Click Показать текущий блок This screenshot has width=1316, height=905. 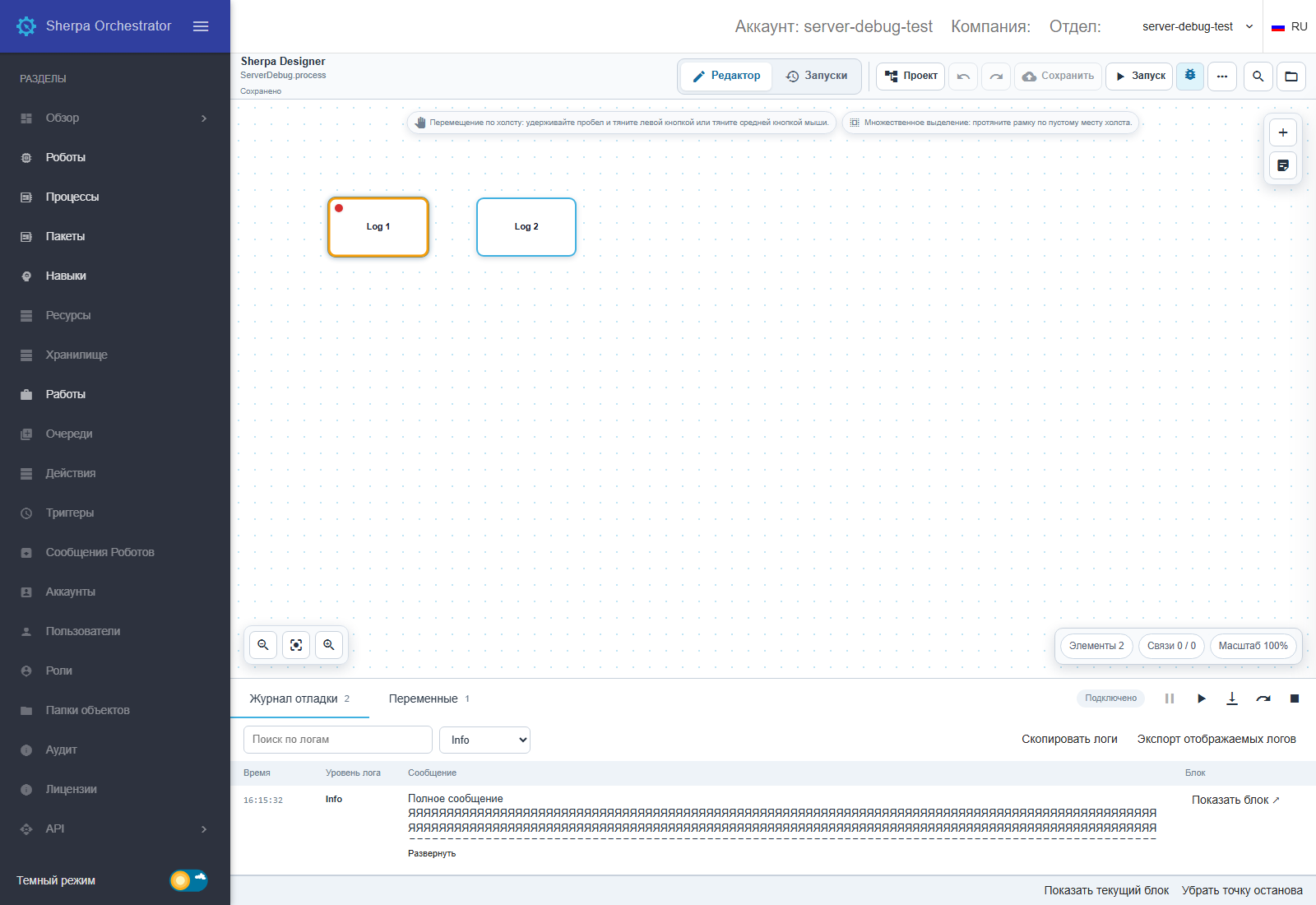(1106, 890)
